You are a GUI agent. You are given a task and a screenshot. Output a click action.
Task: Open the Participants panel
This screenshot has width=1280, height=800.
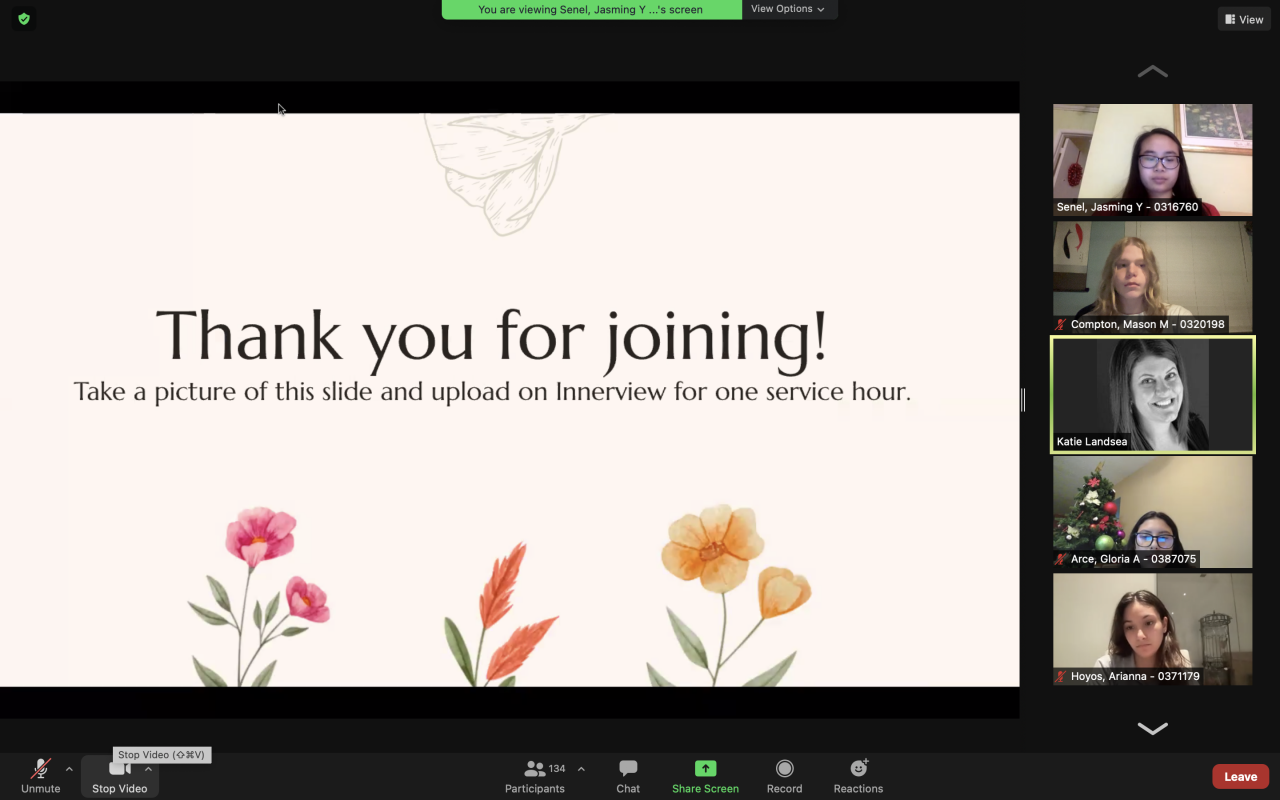click(535, 776)
